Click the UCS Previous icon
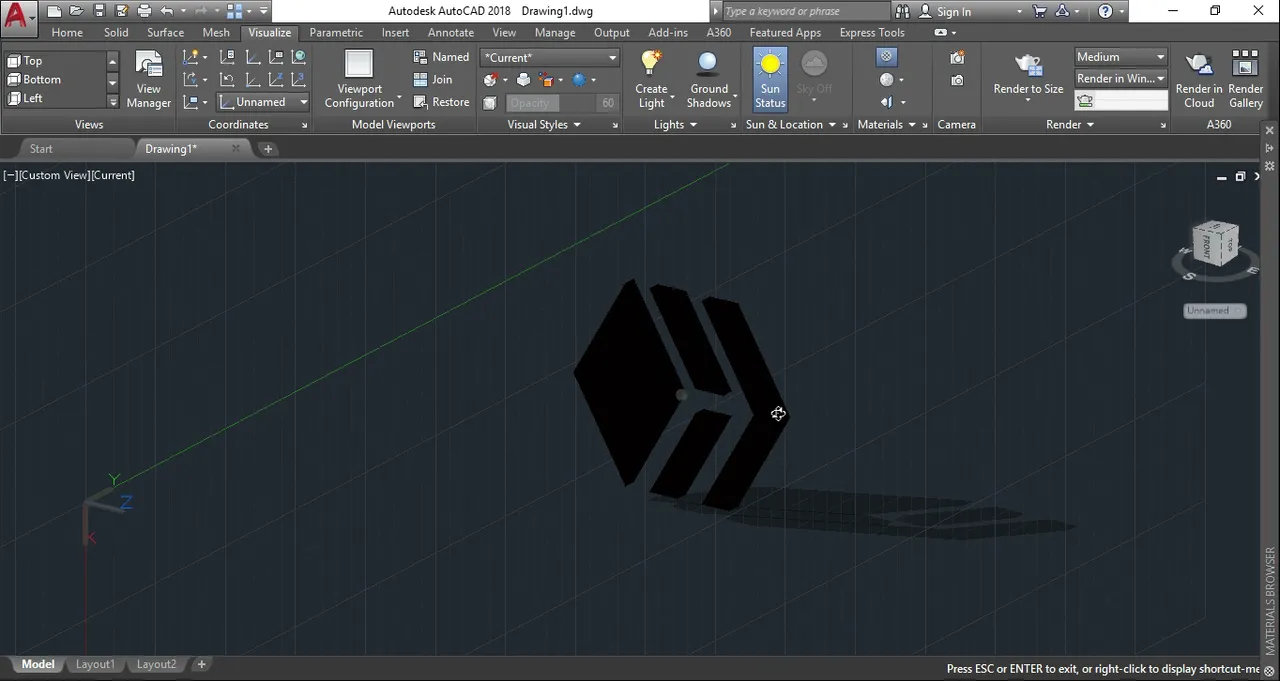 pyautogui.click(x=229, y=79)
